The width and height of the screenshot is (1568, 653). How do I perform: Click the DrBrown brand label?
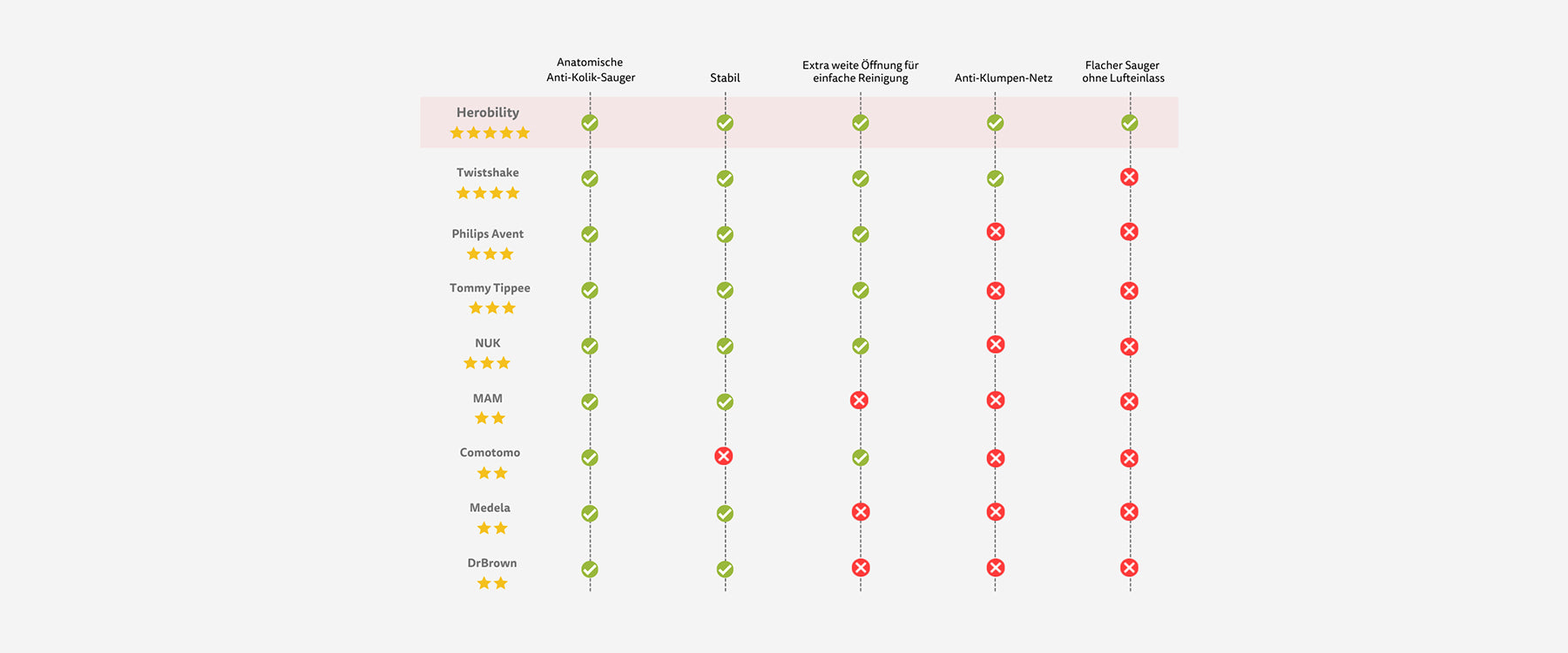(492, 562)
